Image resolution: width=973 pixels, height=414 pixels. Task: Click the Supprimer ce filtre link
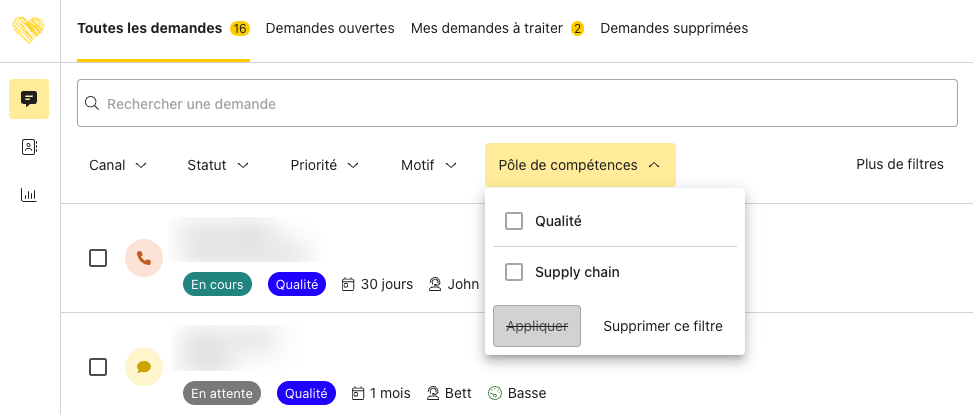coord(663,326)
